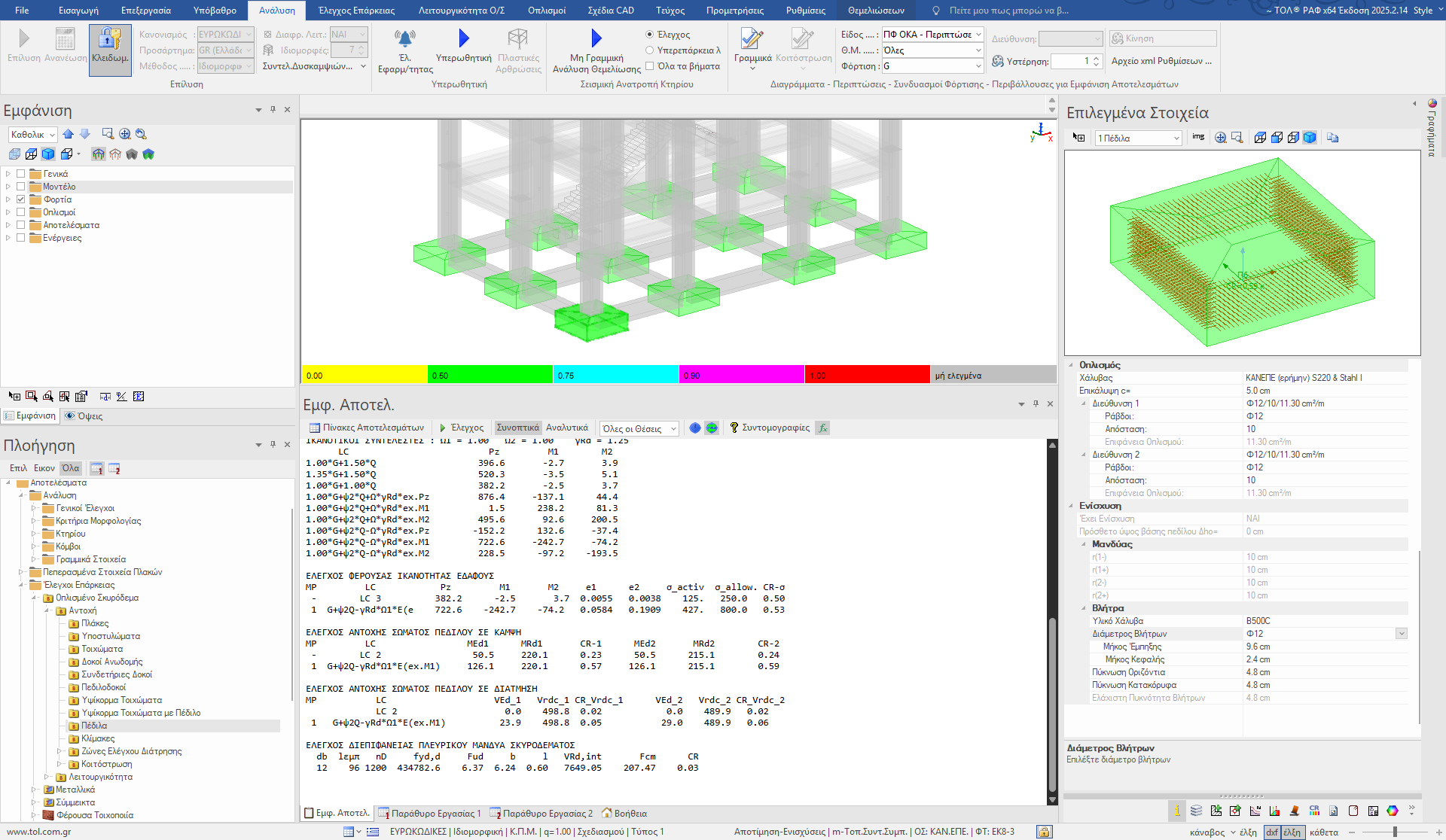
Task: Click the Έλεγχος results button
Action: point(461,428)
